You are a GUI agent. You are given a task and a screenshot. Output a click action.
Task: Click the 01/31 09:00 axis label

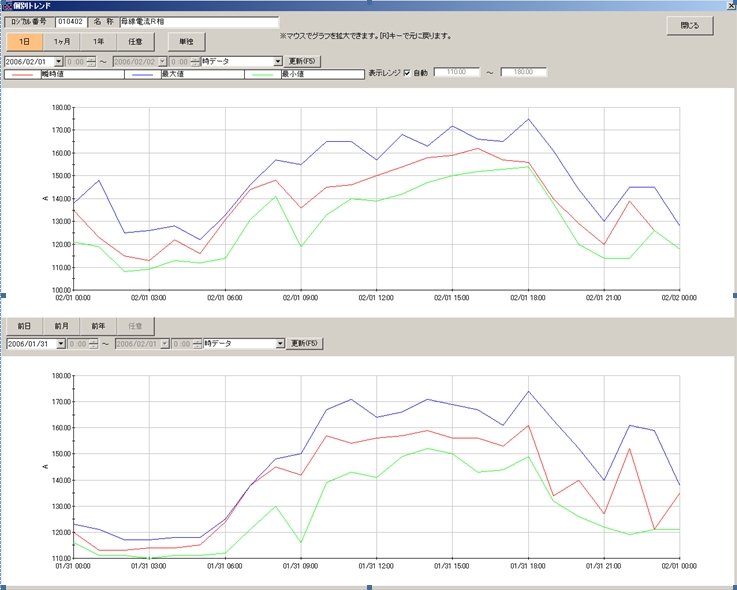coord(300,566)
